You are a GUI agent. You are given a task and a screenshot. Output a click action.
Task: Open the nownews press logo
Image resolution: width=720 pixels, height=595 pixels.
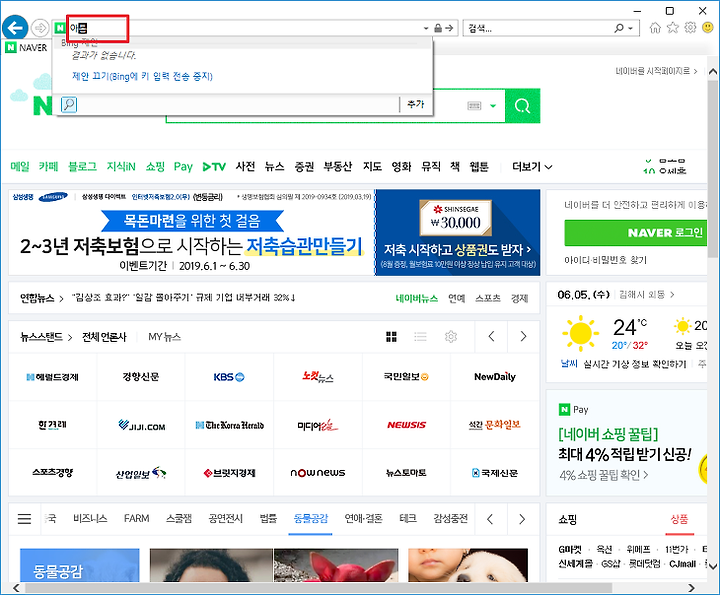pos(318,473)
